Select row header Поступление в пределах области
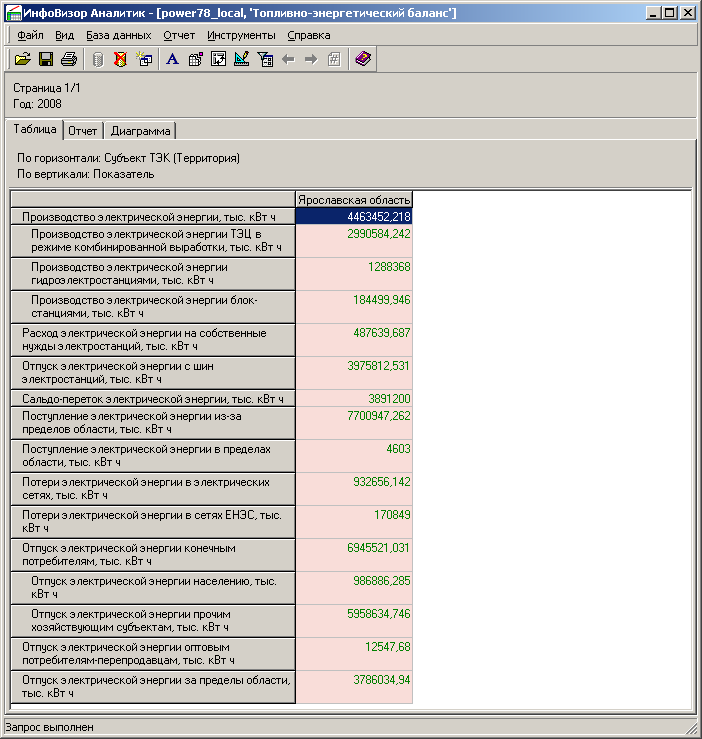 [x=153, y=456]
